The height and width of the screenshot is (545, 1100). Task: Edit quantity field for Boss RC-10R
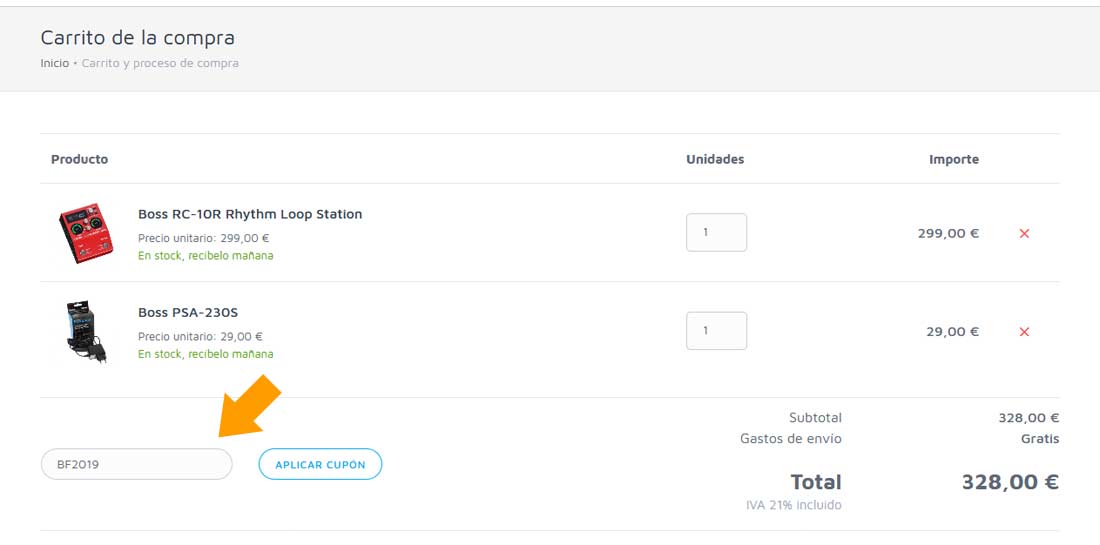pos(716,232)
